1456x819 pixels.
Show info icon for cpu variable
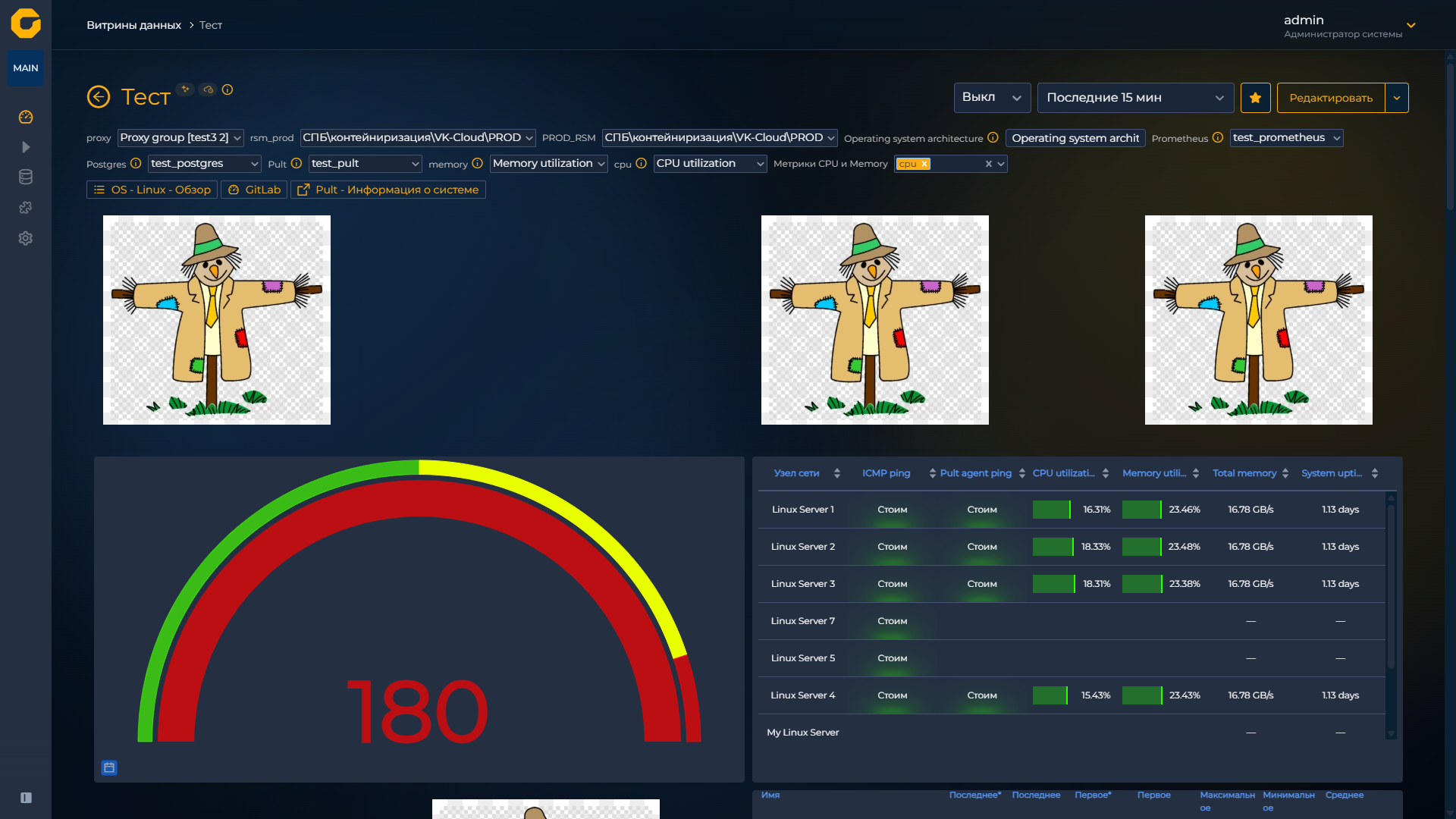tap(641, 164)
